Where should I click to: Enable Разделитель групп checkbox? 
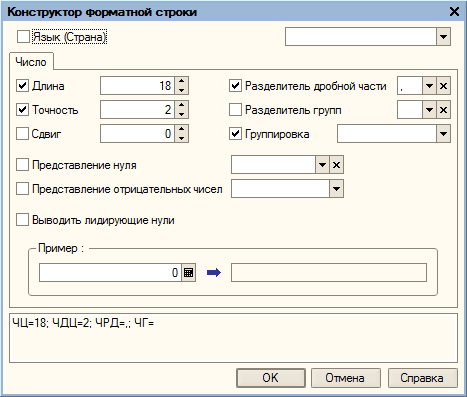coord(235,110)
